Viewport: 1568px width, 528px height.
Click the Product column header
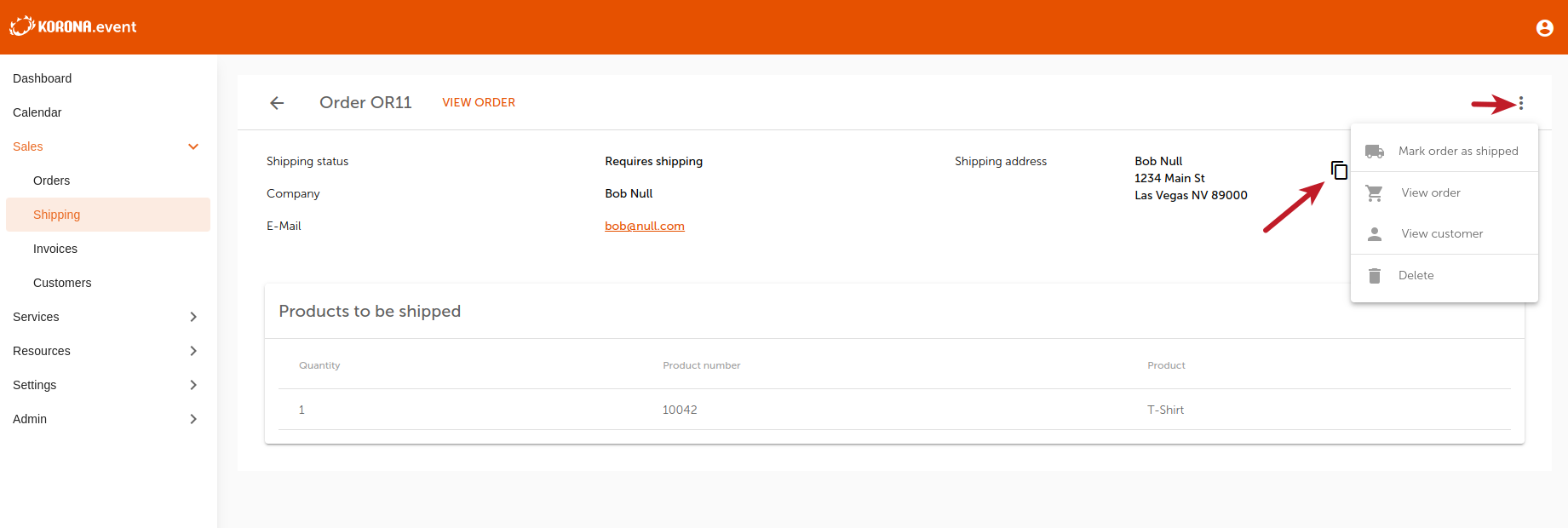(x=1166, y=365)
